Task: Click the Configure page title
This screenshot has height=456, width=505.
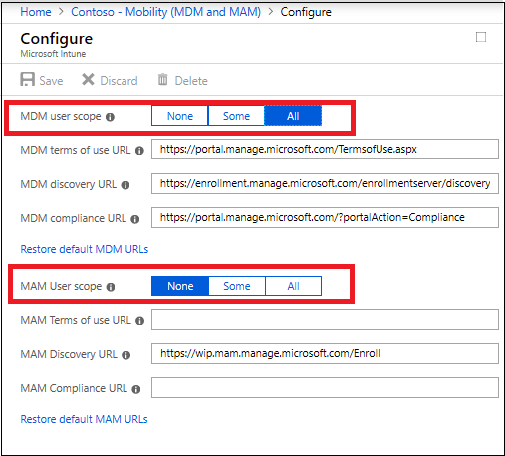Action: (x=57, y=39)
